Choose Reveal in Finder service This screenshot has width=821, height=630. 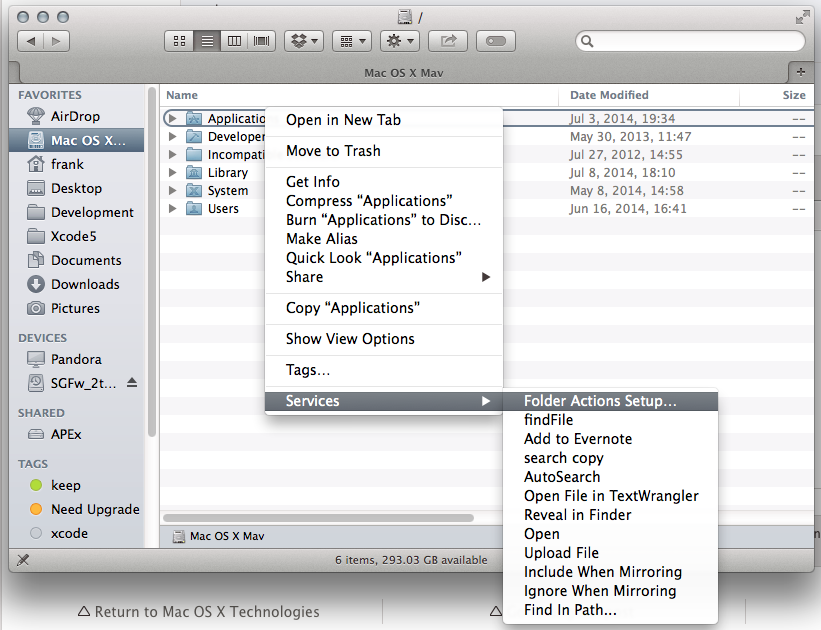point(610,515)
